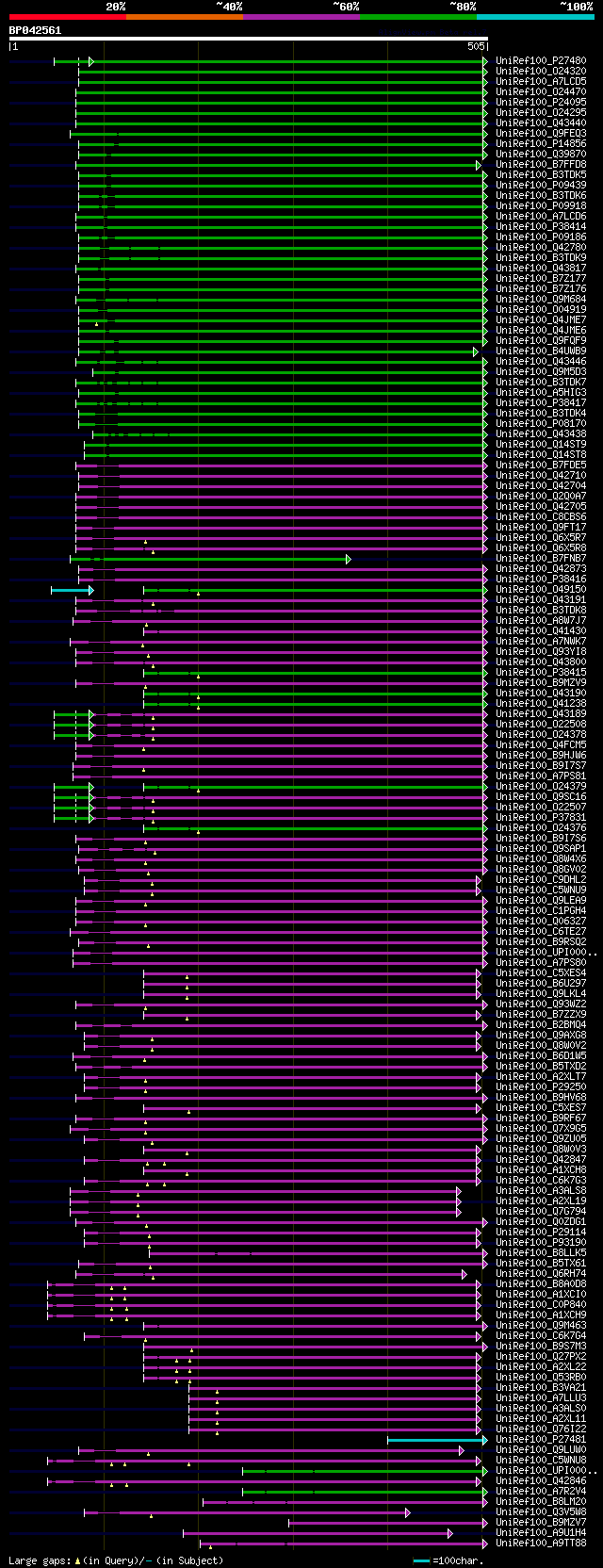Select the UniRef100_B7Z177 entry
This screenshot has height=1568, width=603.
coord(541,279)
